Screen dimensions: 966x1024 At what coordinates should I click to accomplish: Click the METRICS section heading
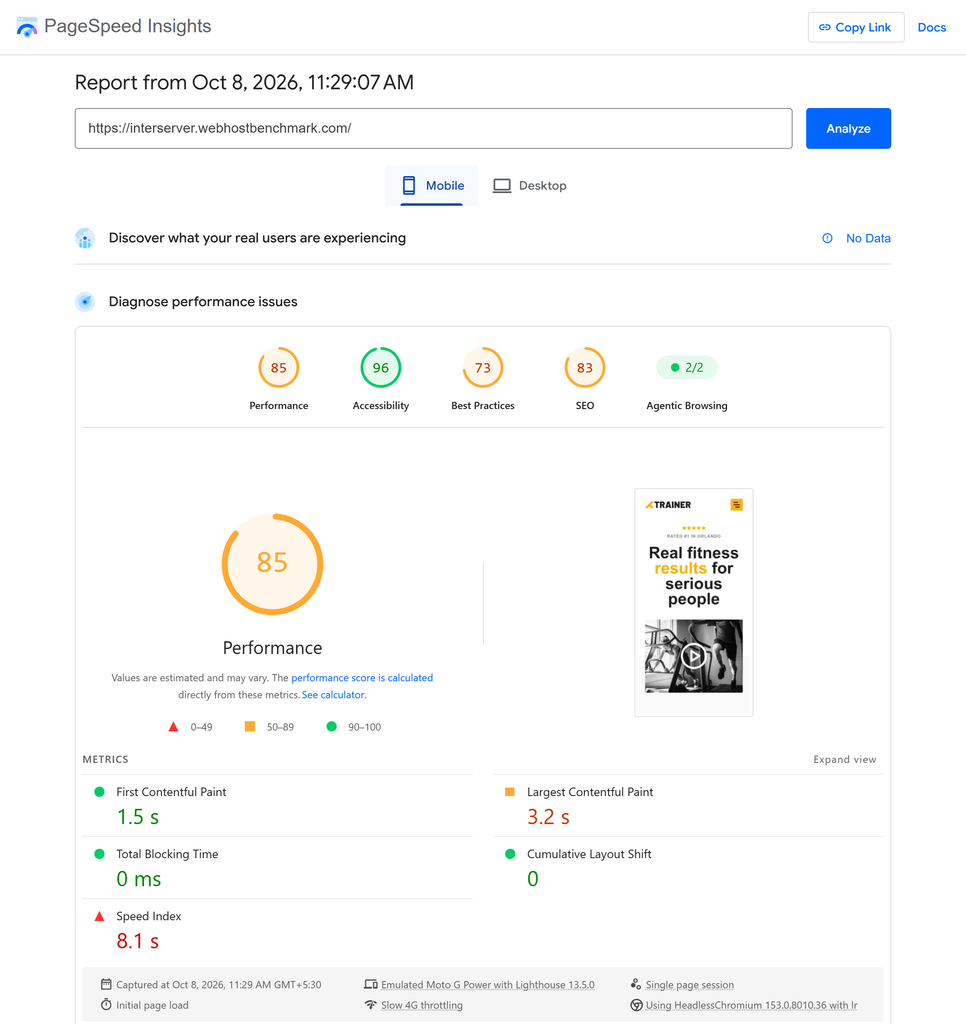click(105, 760)
